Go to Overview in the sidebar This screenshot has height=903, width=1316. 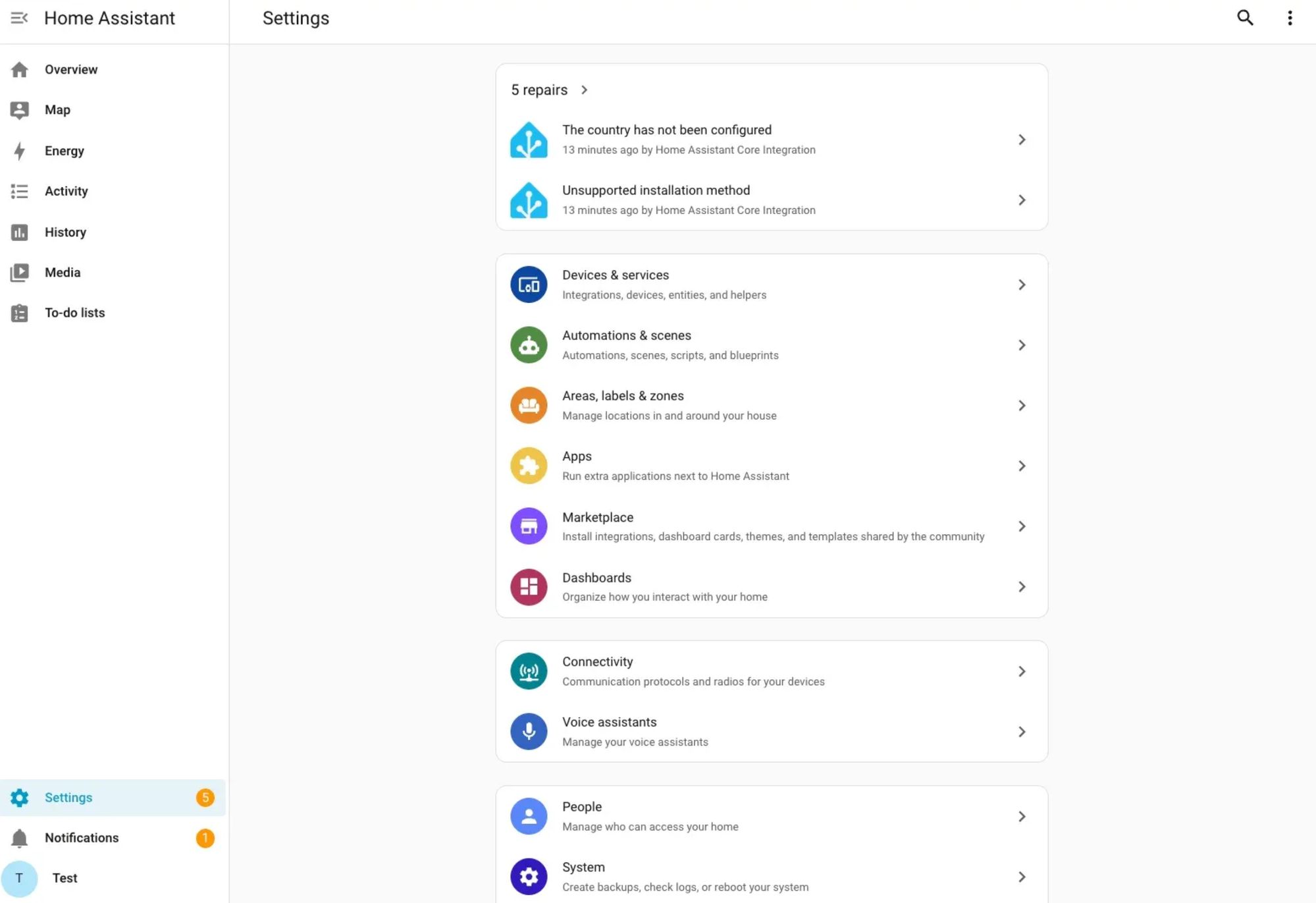click(x=113, y=70)
